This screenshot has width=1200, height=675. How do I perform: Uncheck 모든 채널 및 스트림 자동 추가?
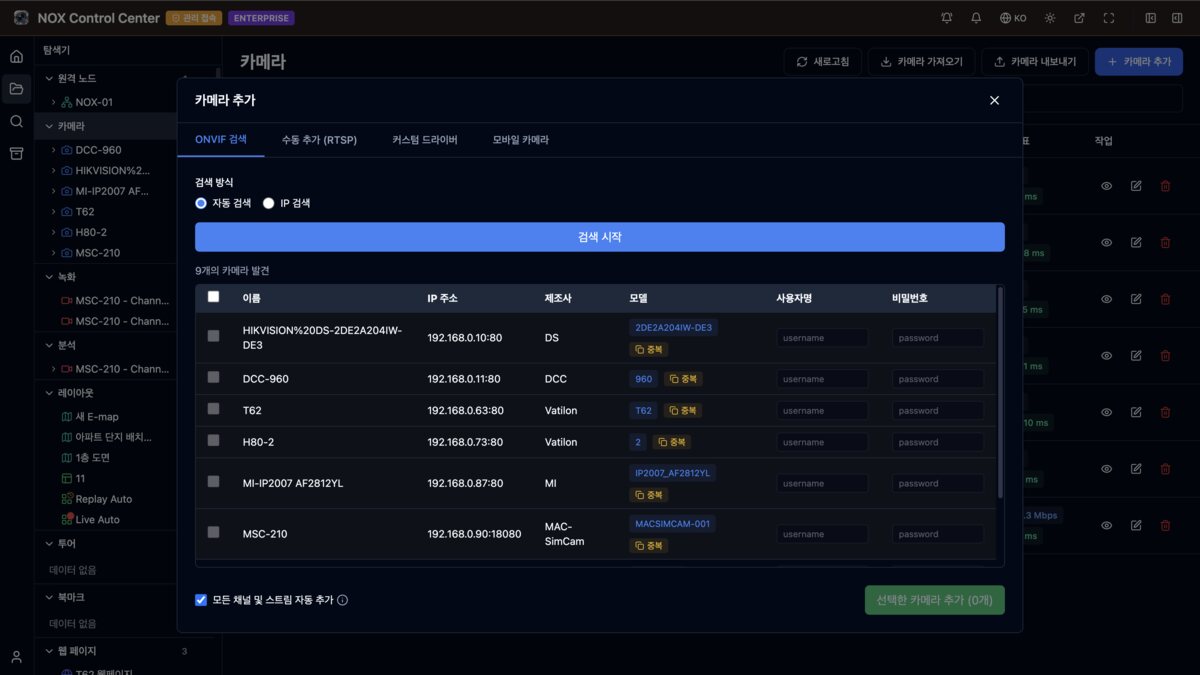click(x=201, y=600)
